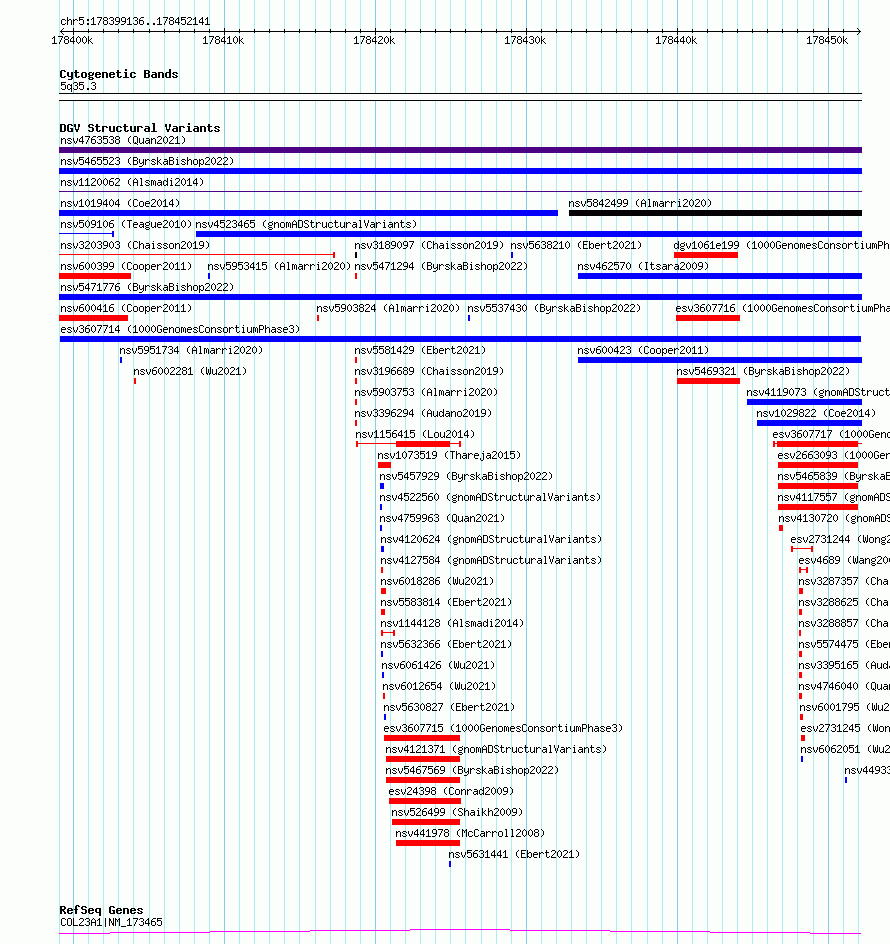Click nsv4121371 (gnomADStructuralVariants) label
The width and height of the screenshot is (890, 944).
click(496, 750)
